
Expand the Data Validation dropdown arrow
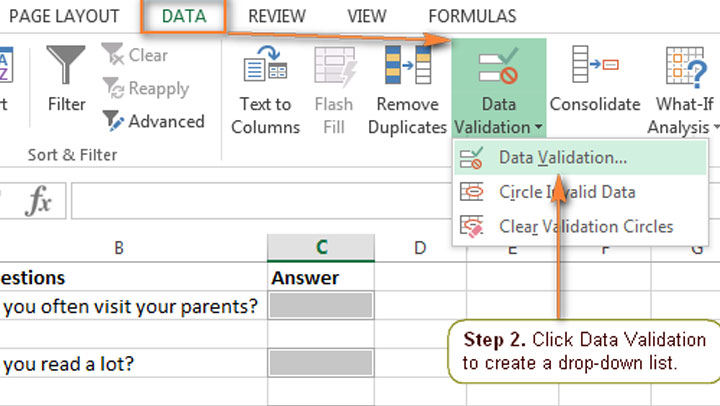539,128
